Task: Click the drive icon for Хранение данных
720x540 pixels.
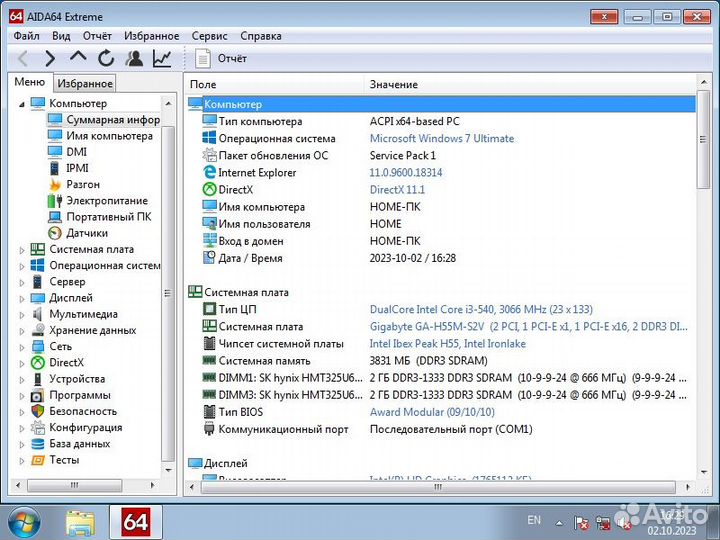Action: pos(38,330)
